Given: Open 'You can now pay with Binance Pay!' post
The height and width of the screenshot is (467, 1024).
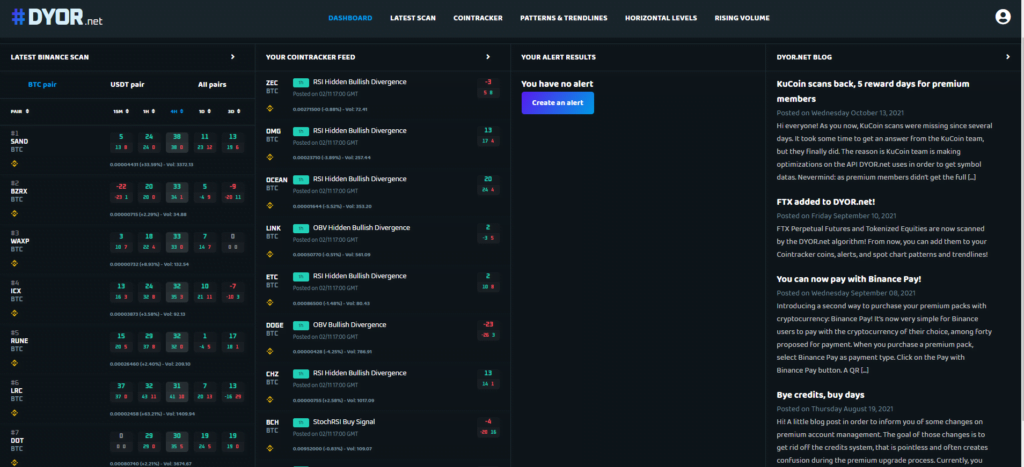Looking at the screenshot, I should pos(848,279).
